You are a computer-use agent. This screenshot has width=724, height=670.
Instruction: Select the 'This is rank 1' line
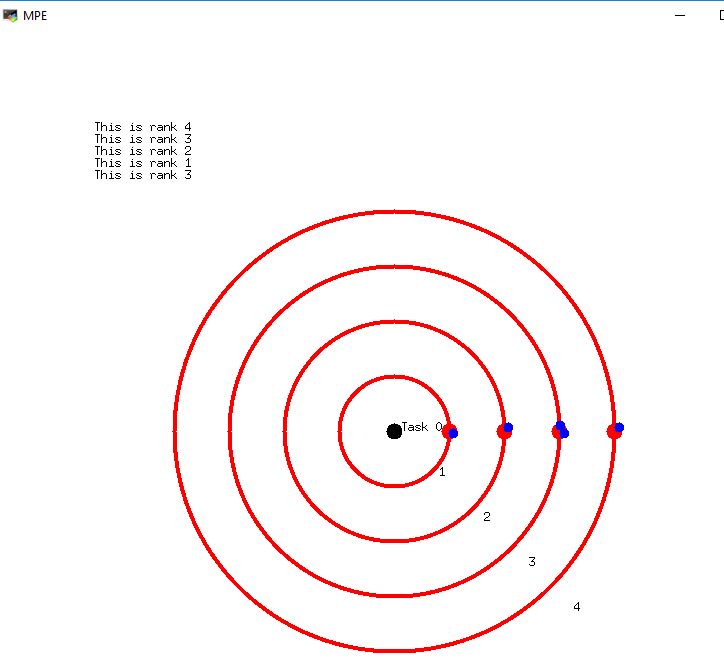[143, 163]
